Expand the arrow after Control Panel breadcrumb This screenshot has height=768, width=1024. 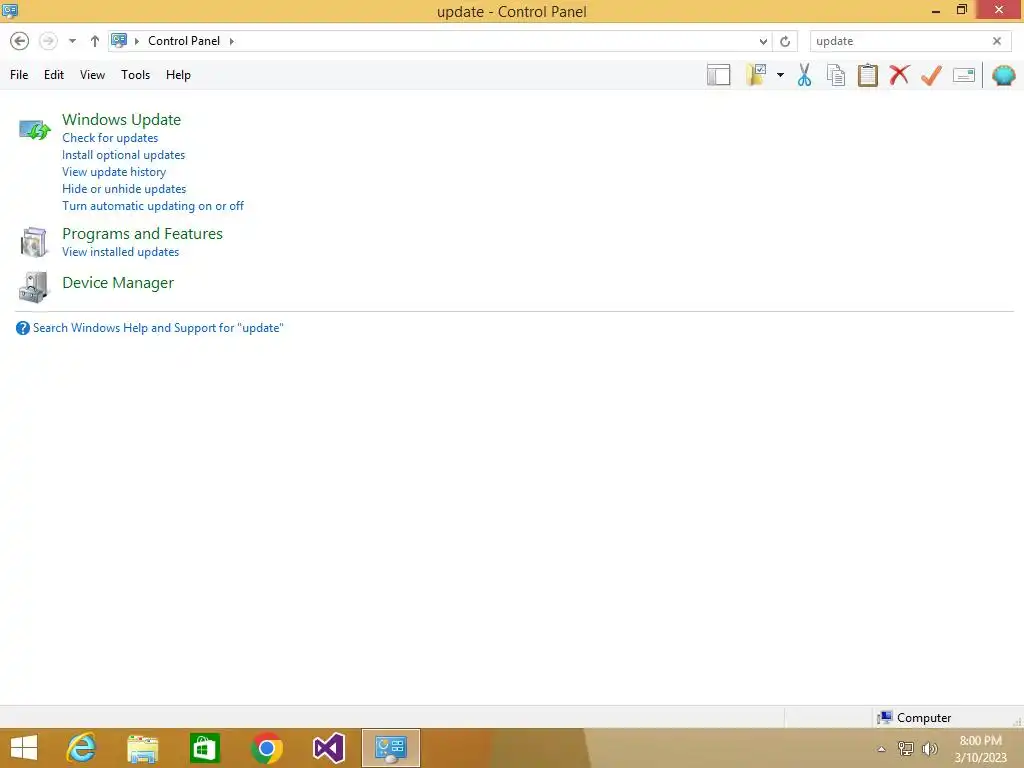coord(231,41)
